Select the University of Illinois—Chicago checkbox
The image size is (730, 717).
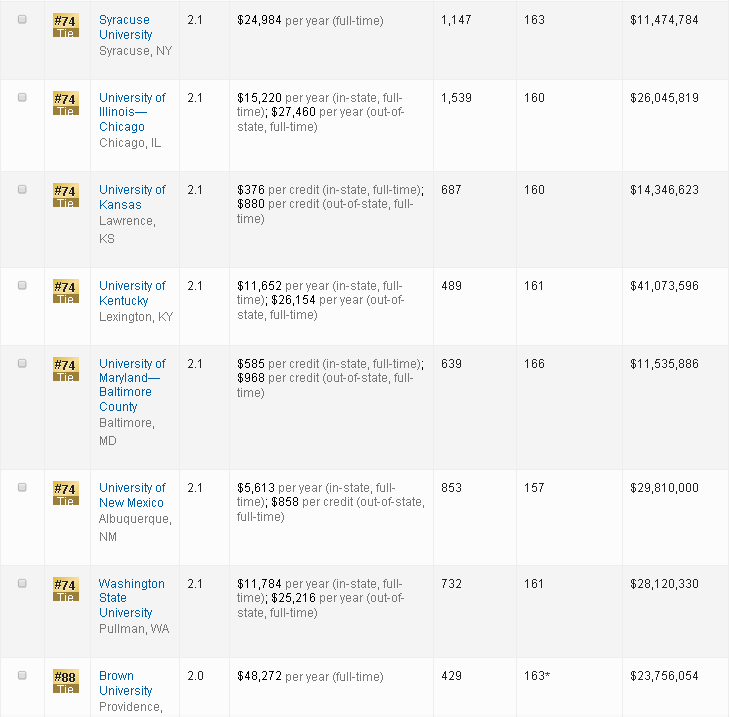click(x=23, y=97)
